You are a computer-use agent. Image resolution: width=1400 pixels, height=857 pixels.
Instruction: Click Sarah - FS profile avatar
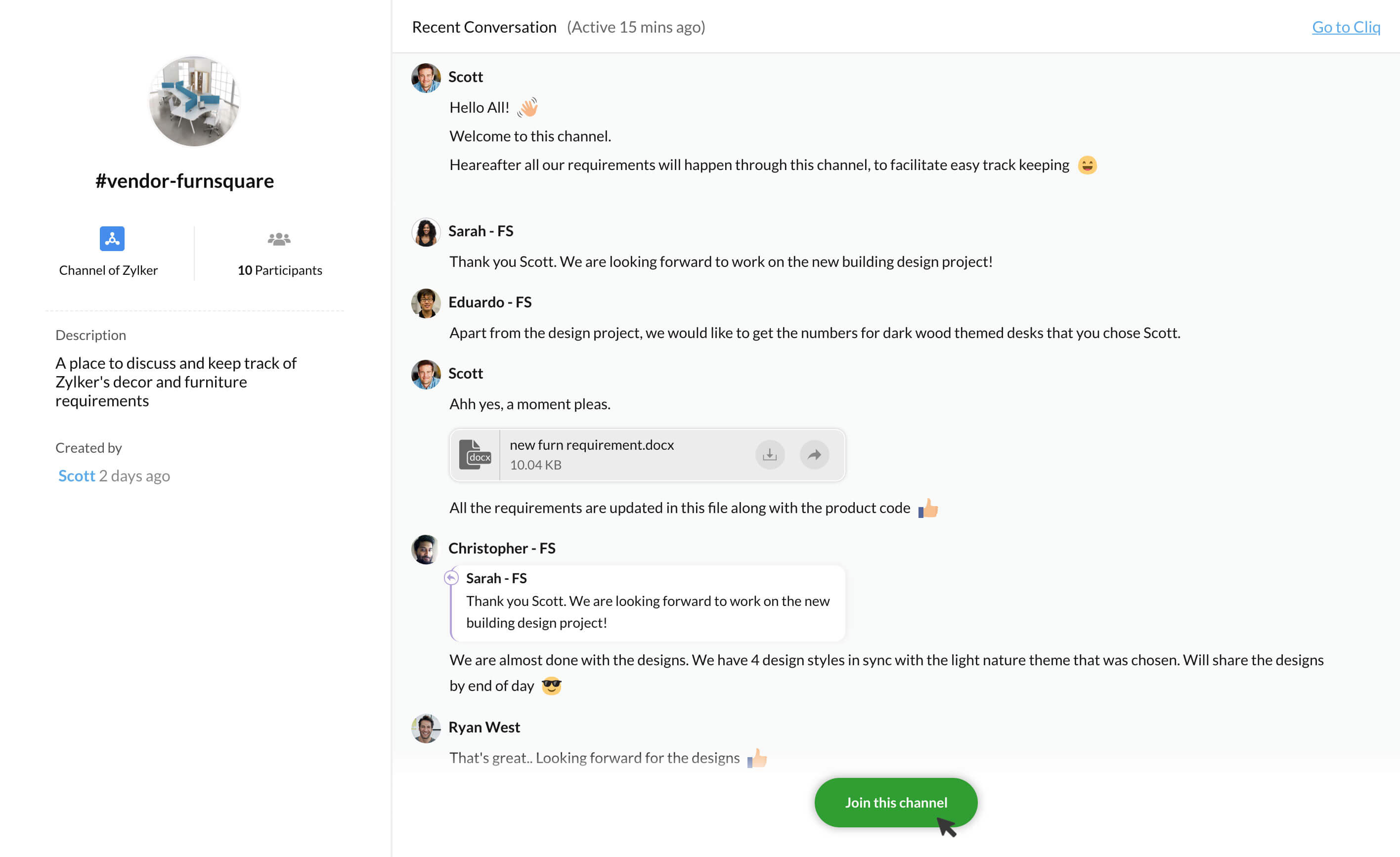click(x=426, y=232)
